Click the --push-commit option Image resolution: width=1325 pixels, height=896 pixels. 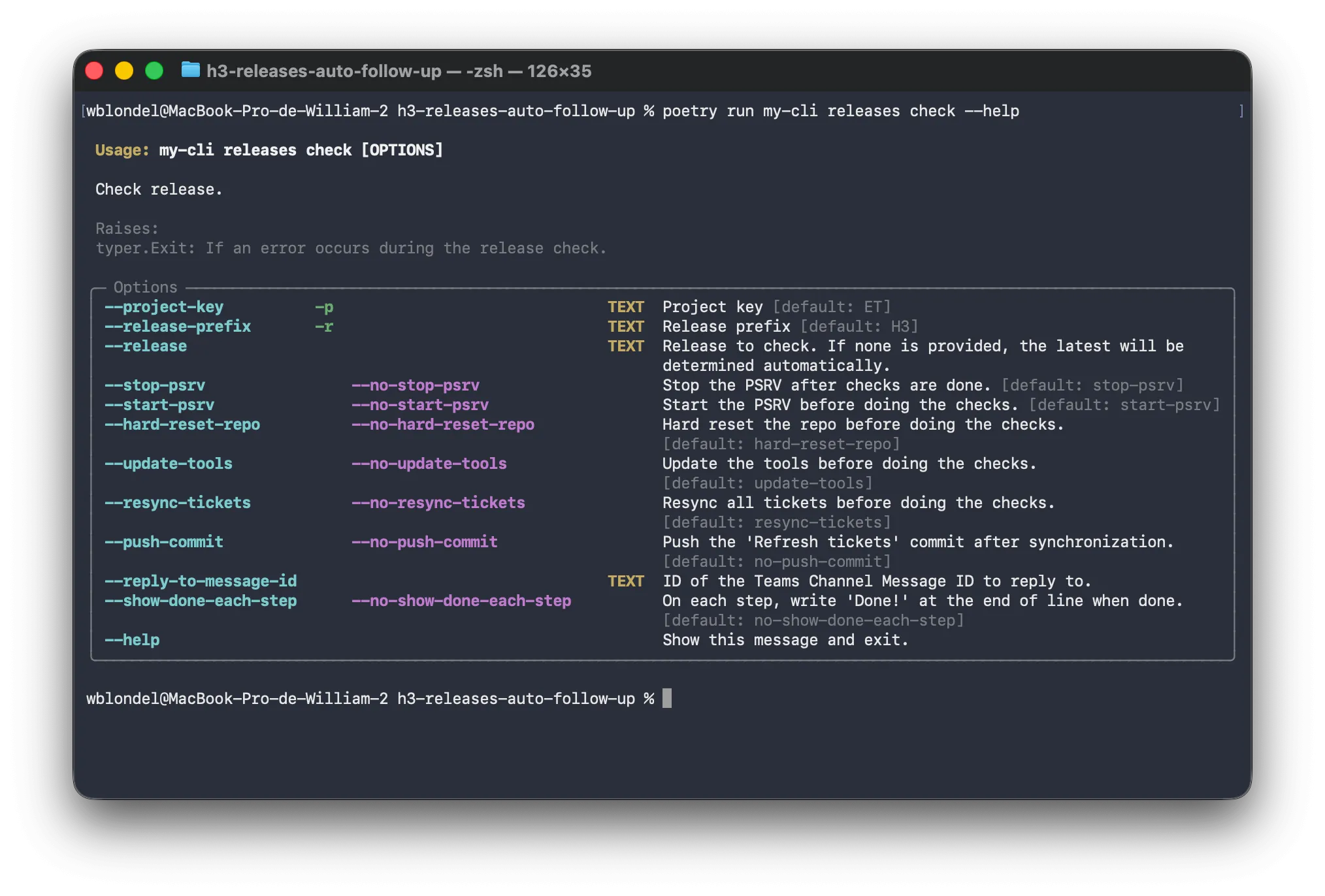[x=164, y=542]
